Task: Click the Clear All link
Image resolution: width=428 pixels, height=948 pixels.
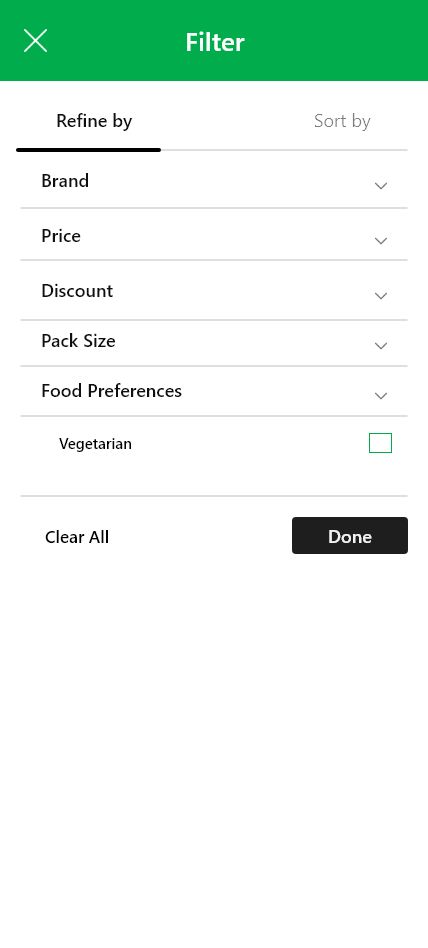Action: click(77, 537)
